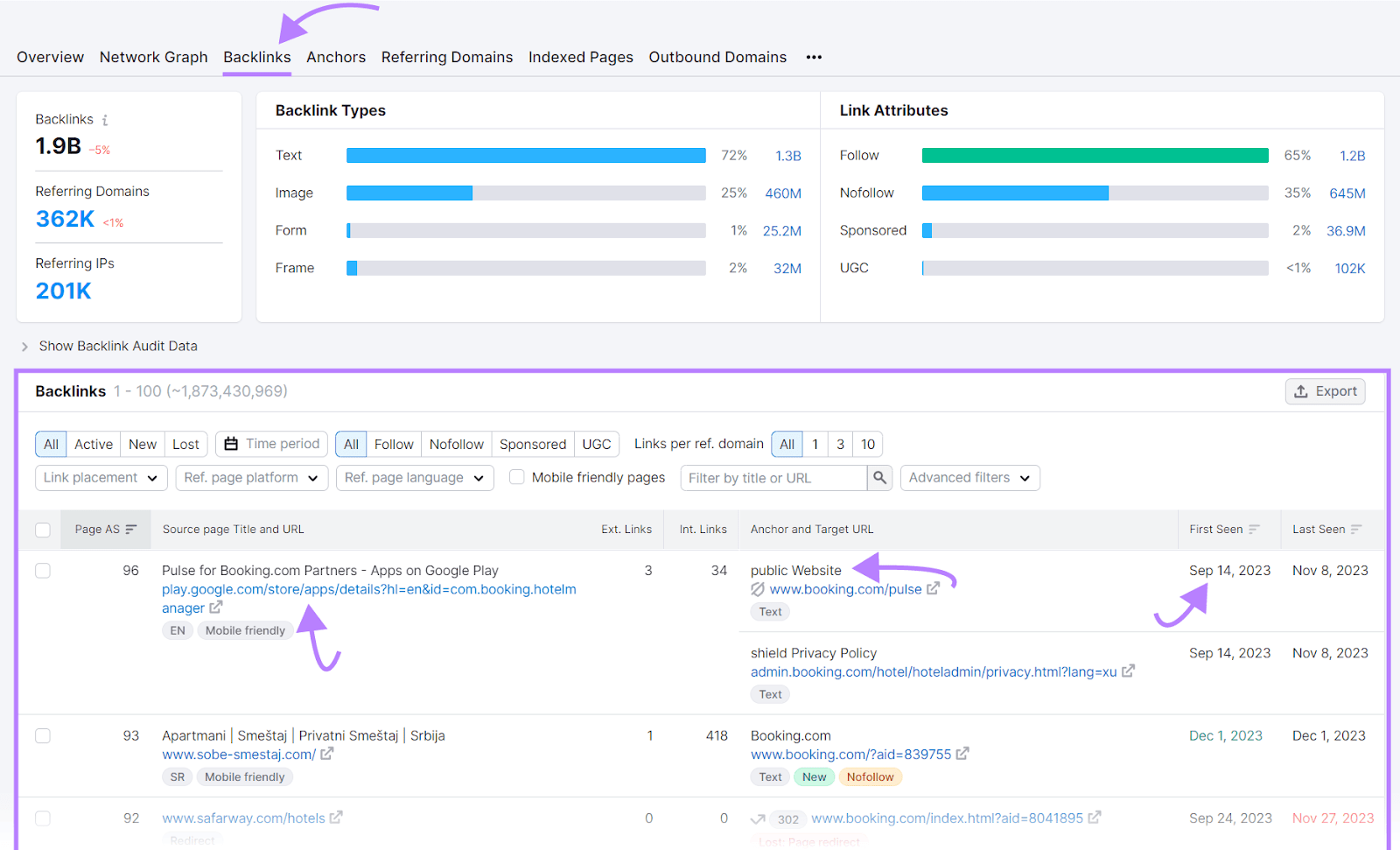Image resolution: width=1400 pixels, height=850 pixels.
Task: Sort by the Page AS icon
Action: [131, 529]
